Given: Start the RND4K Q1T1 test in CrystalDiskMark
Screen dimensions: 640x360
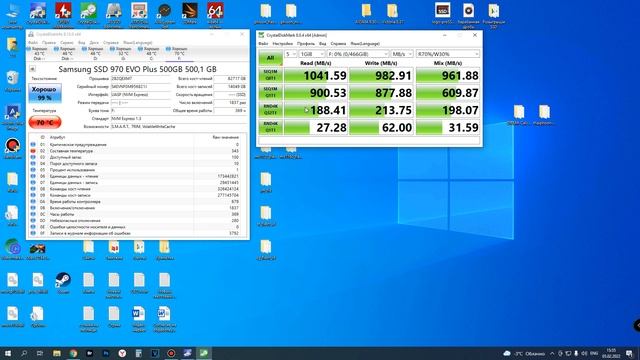Looking at the screenshot, I should point(270,127).
